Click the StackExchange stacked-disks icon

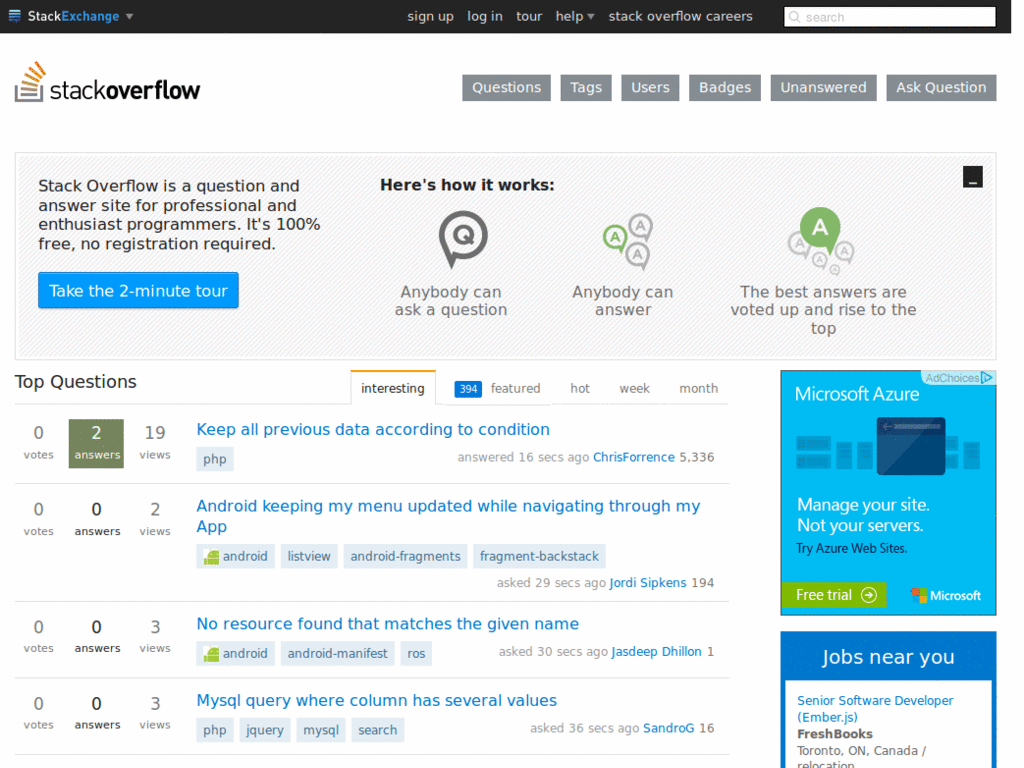point(15,15)
